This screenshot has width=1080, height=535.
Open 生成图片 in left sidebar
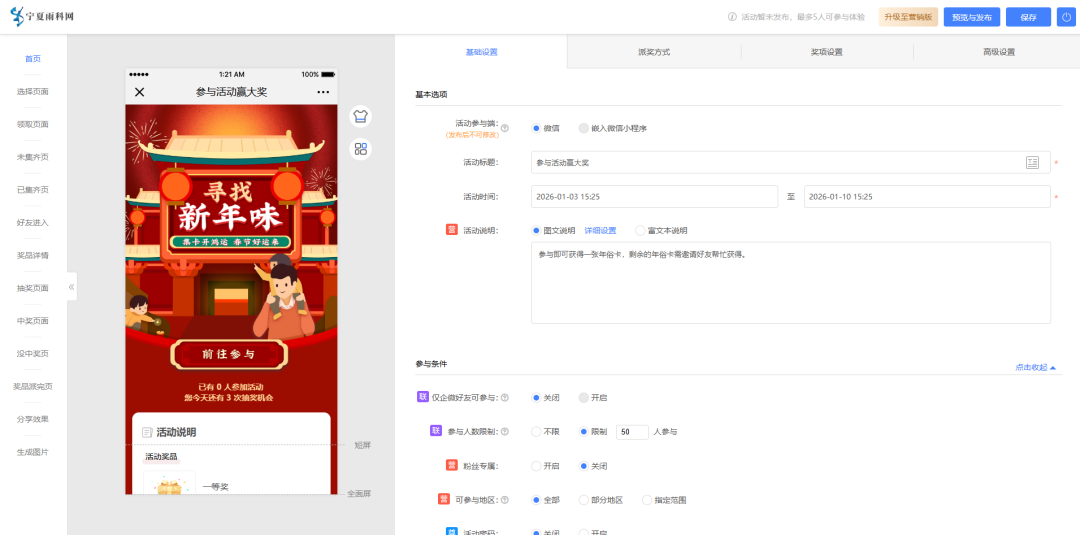[33, 452]
